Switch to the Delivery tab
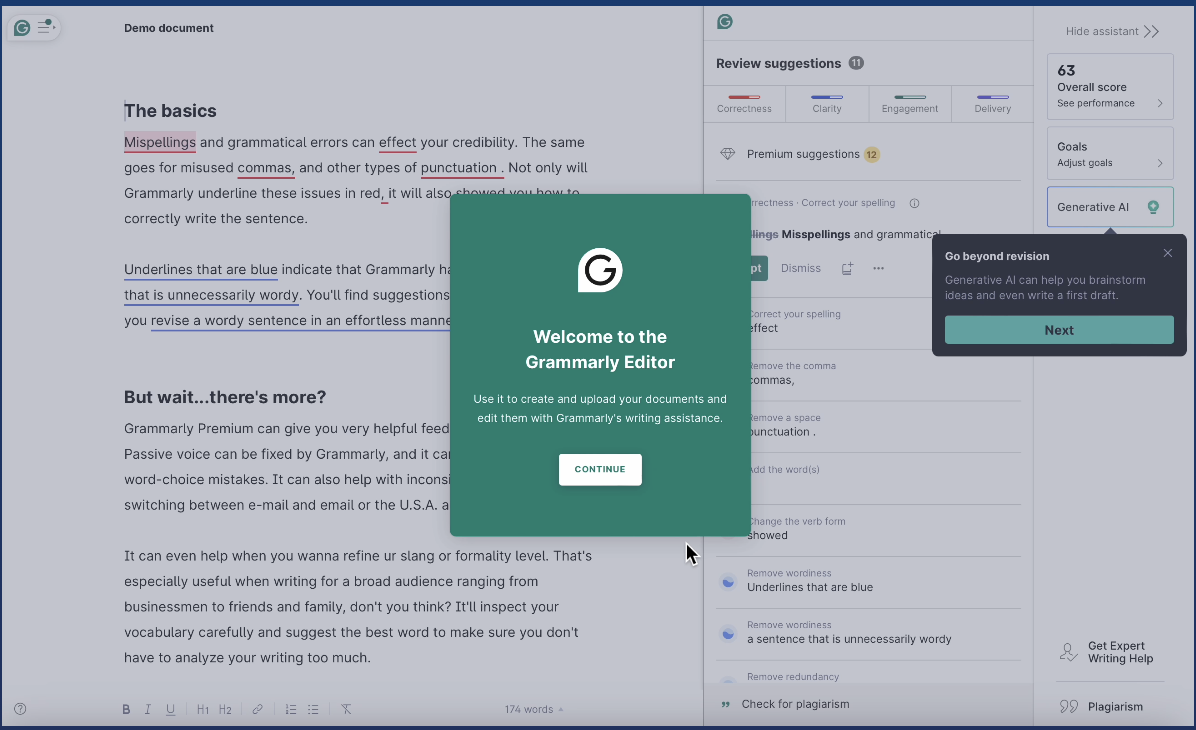The height and width of the screenshot is (730, 1196). pyautogui.click(x=992, y=104)
